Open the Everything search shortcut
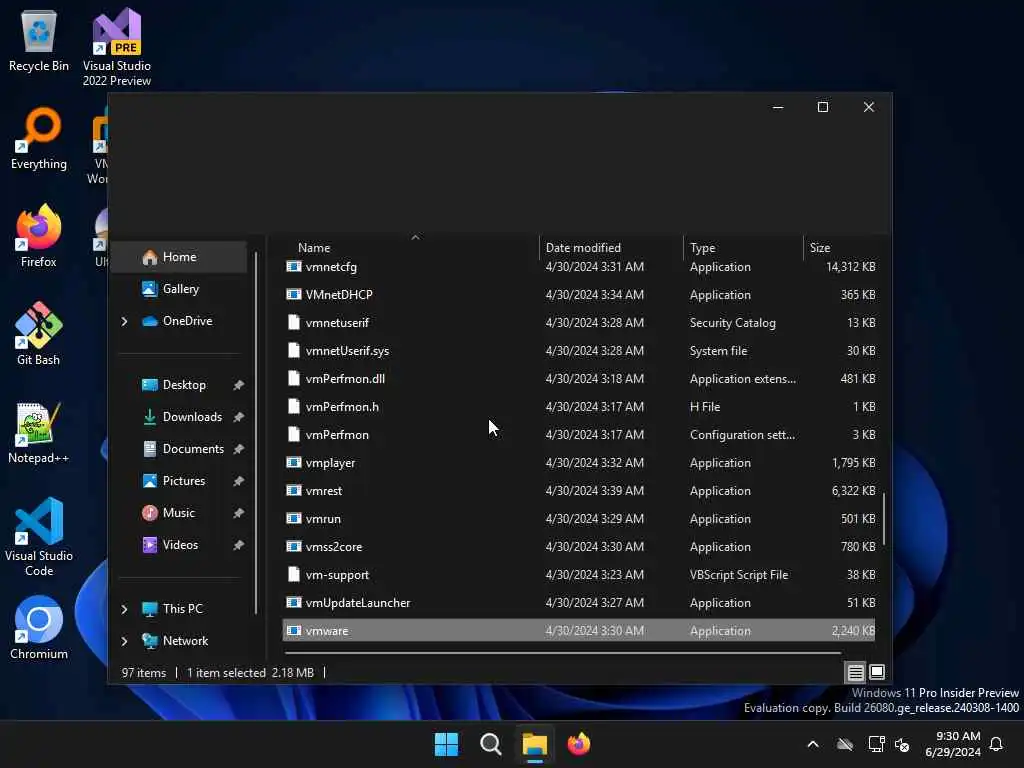Screen dimensions: 1024x768 click(x=39, y=139)
